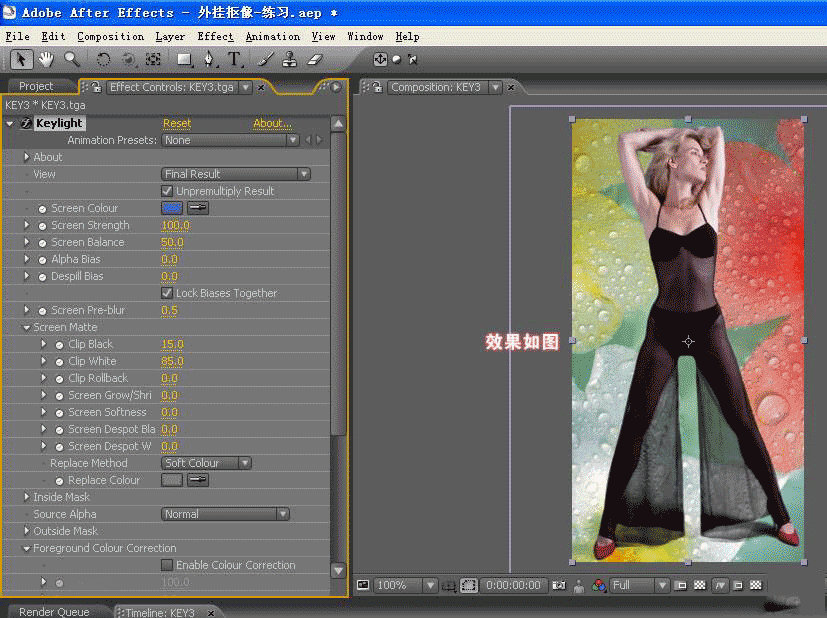This screenshot has width=827, height=618.
Task: Open the Screen Colour eyedropper
Action: point(196,208)
